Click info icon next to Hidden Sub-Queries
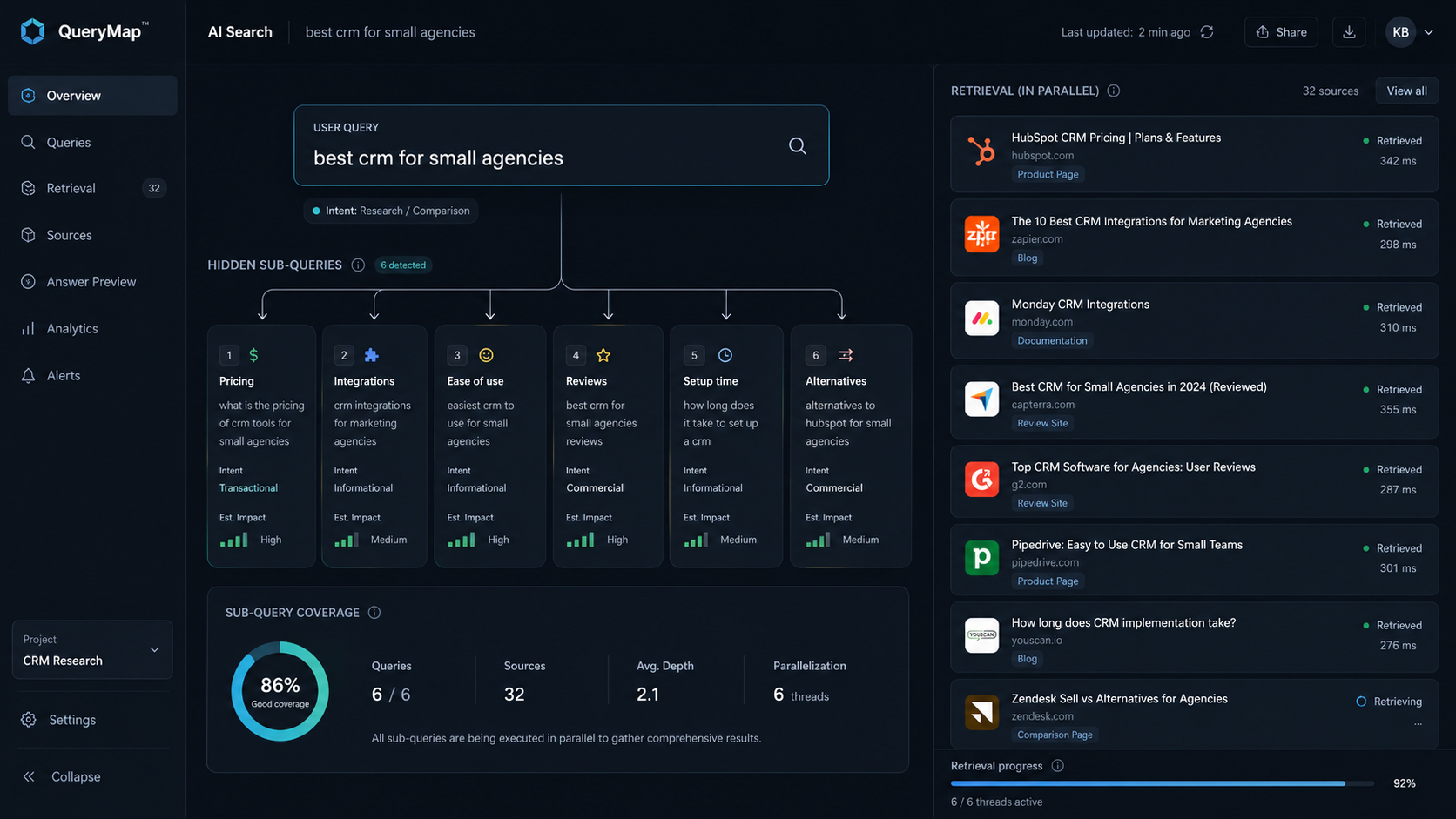This screenshot has height=819, width=1456. (358, 265)
